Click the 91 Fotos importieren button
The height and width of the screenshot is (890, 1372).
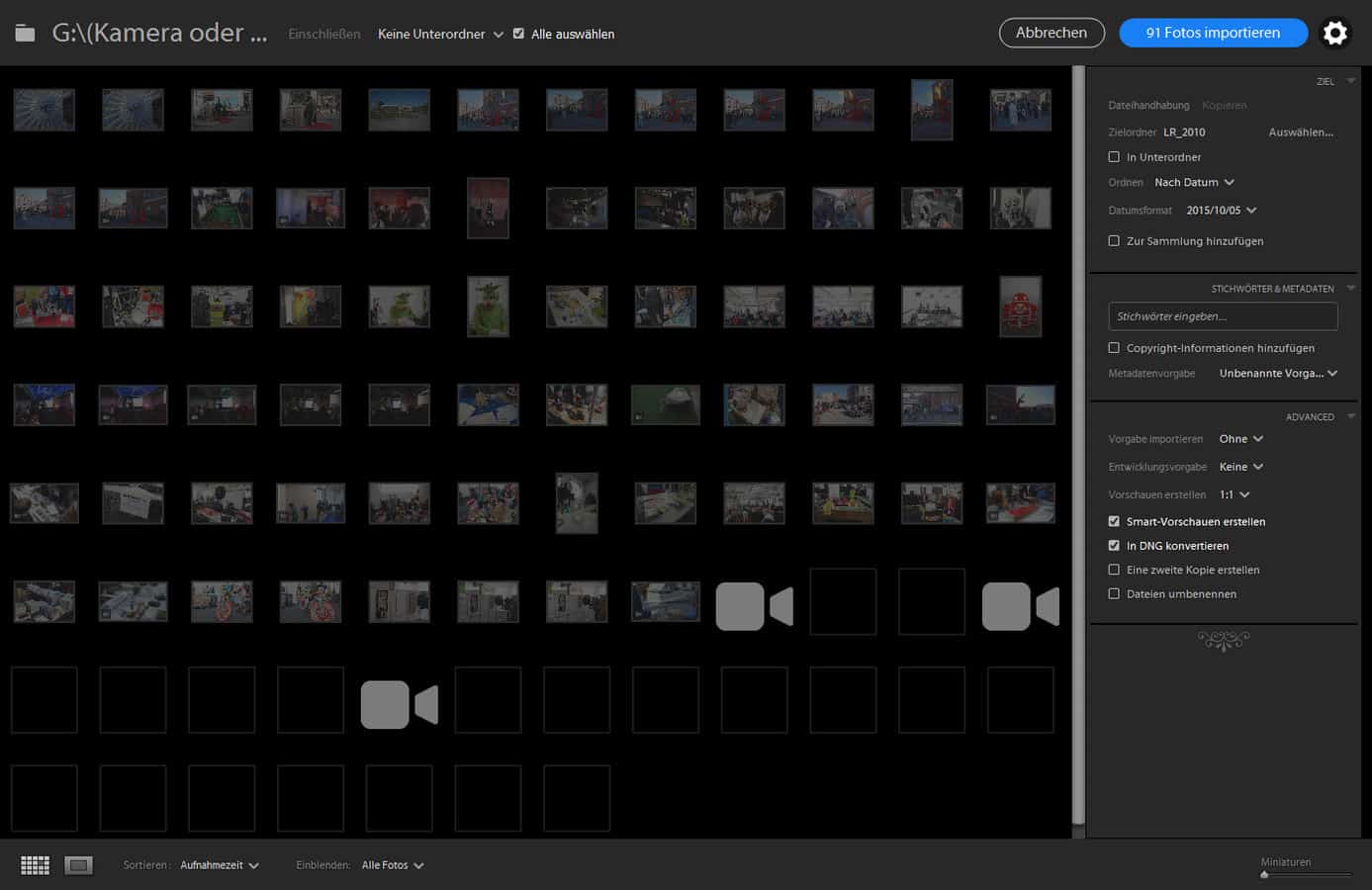point(1213,33)
